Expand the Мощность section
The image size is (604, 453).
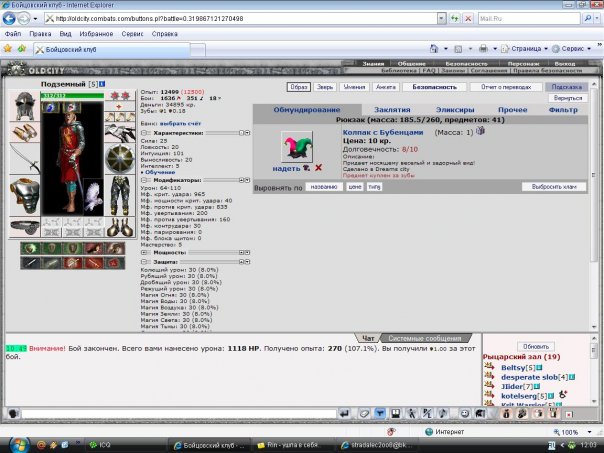coord(144,252)
